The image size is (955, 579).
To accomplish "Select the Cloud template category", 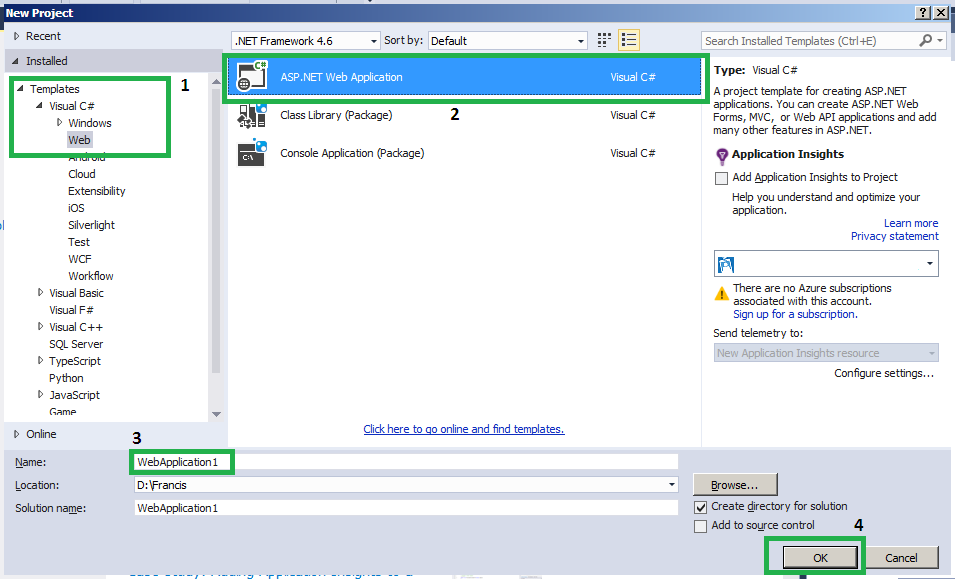I will pos(82,174).
